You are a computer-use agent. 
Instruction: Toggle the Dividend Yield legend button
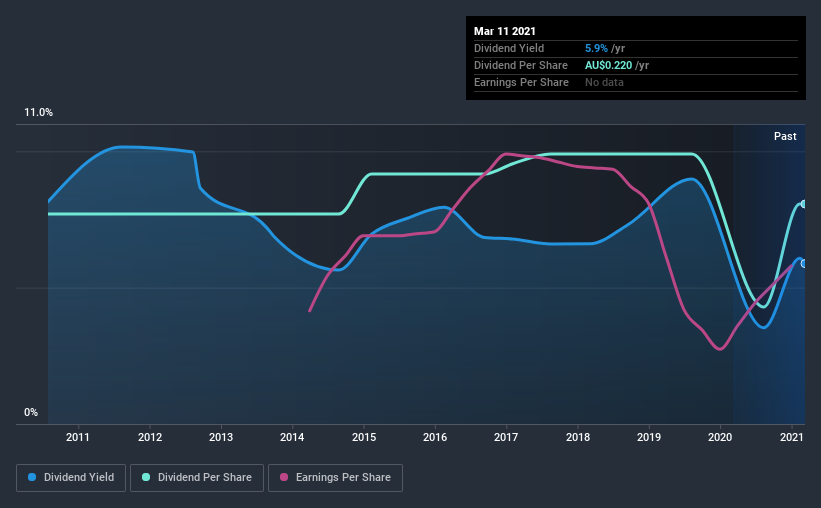[x=71, y=478]
